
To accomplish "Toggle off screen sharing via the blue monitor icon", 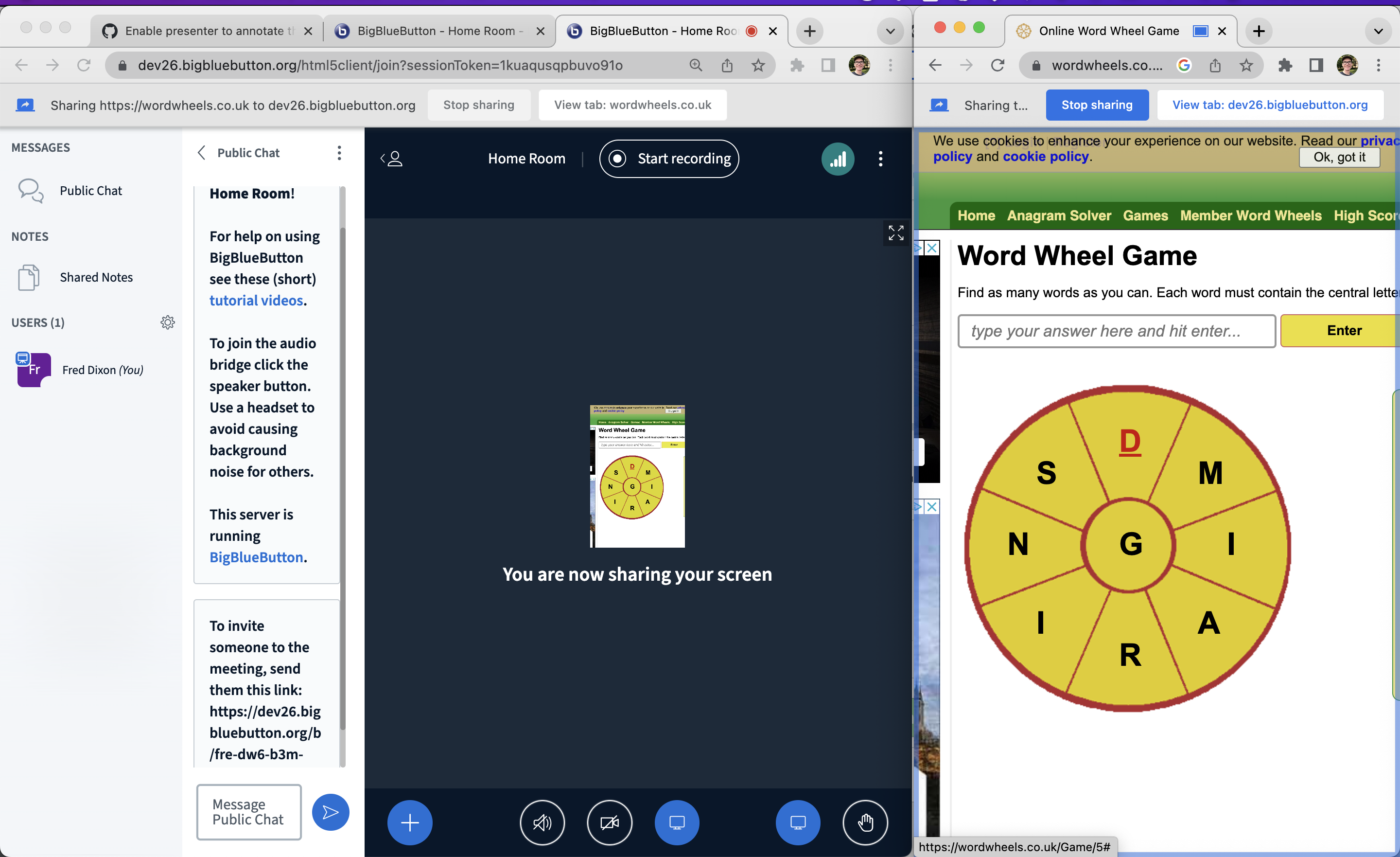I will coord(677,822).
